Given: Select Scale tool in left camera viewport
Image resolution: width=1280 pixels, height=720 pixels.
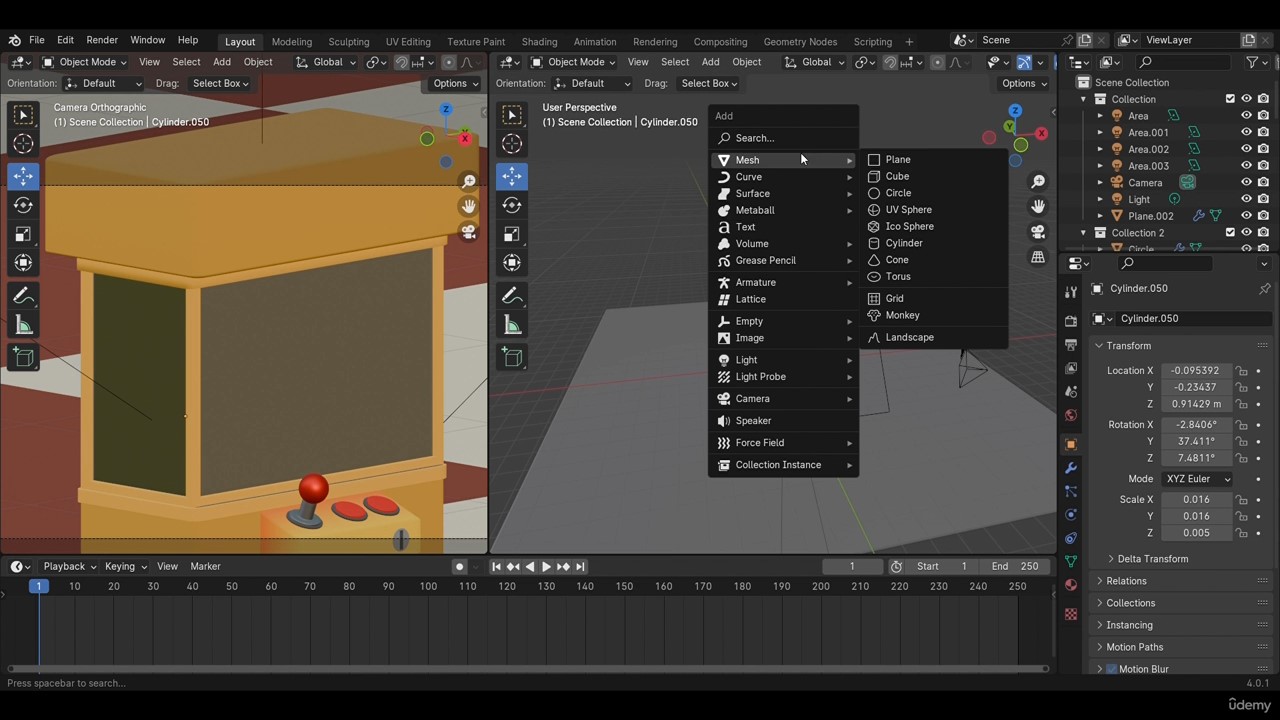Looking at the screenshot, I should [x=23, y=234].
